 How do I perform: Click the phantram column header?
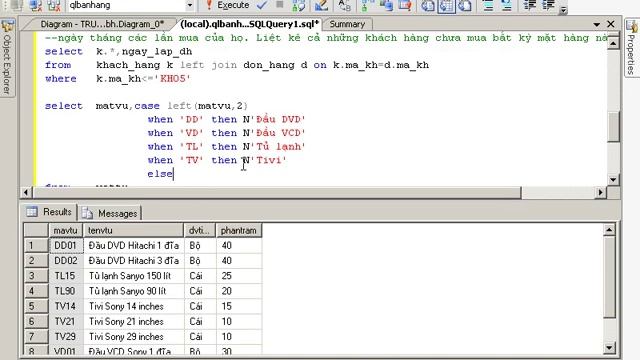click(x=239, y=231)
